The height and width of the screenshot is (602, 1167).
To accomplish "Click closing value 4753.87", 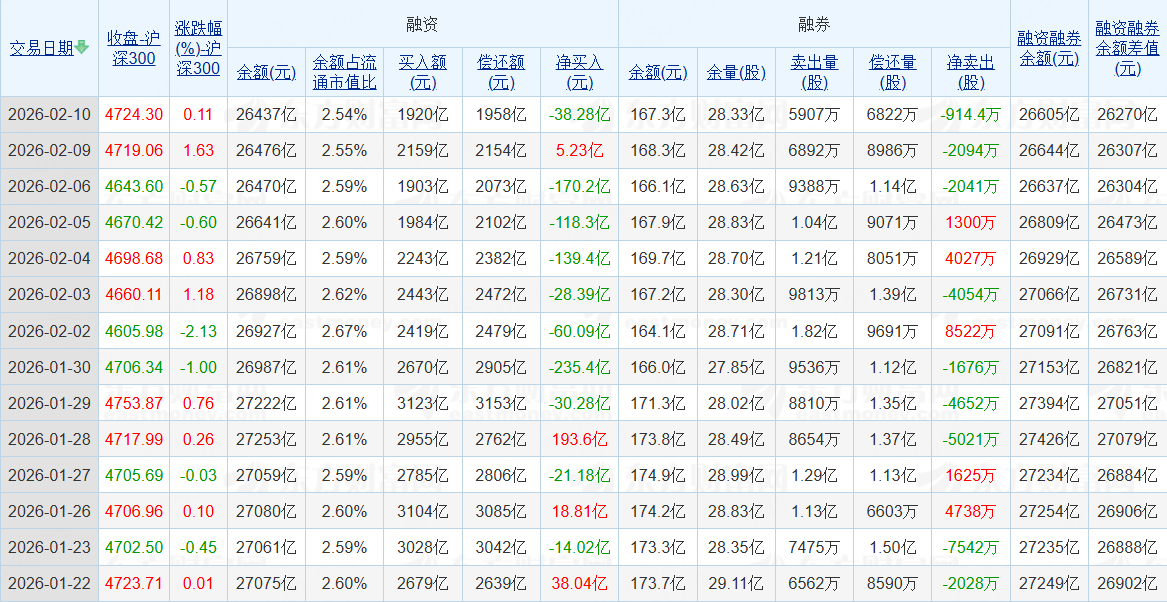I will (x=134, y=403).
